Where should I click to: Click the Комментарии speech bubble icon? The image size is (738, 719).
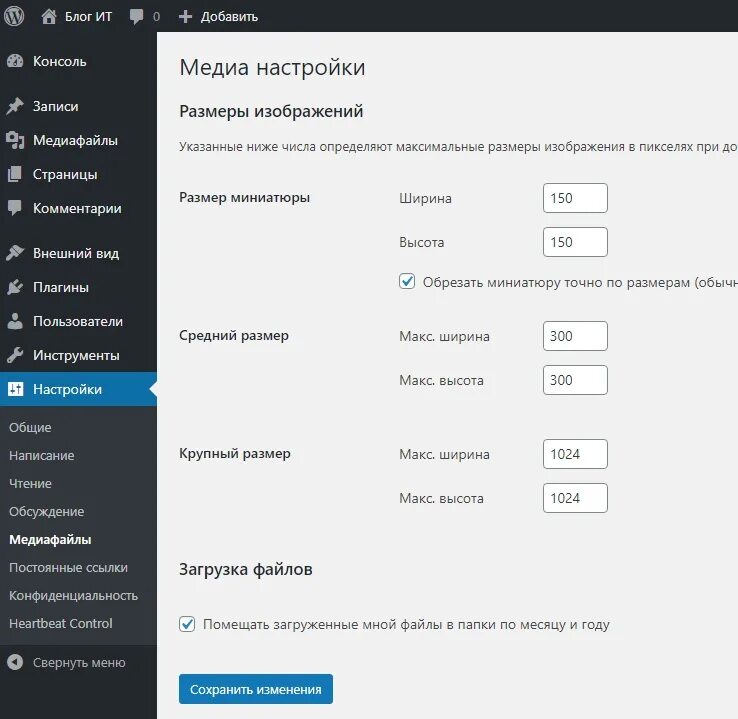(15, 208)
